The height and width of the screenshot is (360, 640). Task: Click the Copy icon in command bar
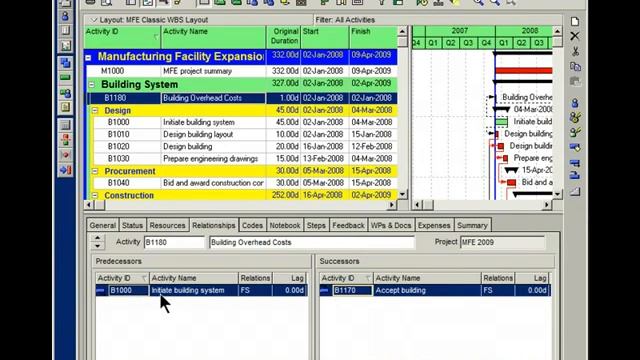click(575, 67)
